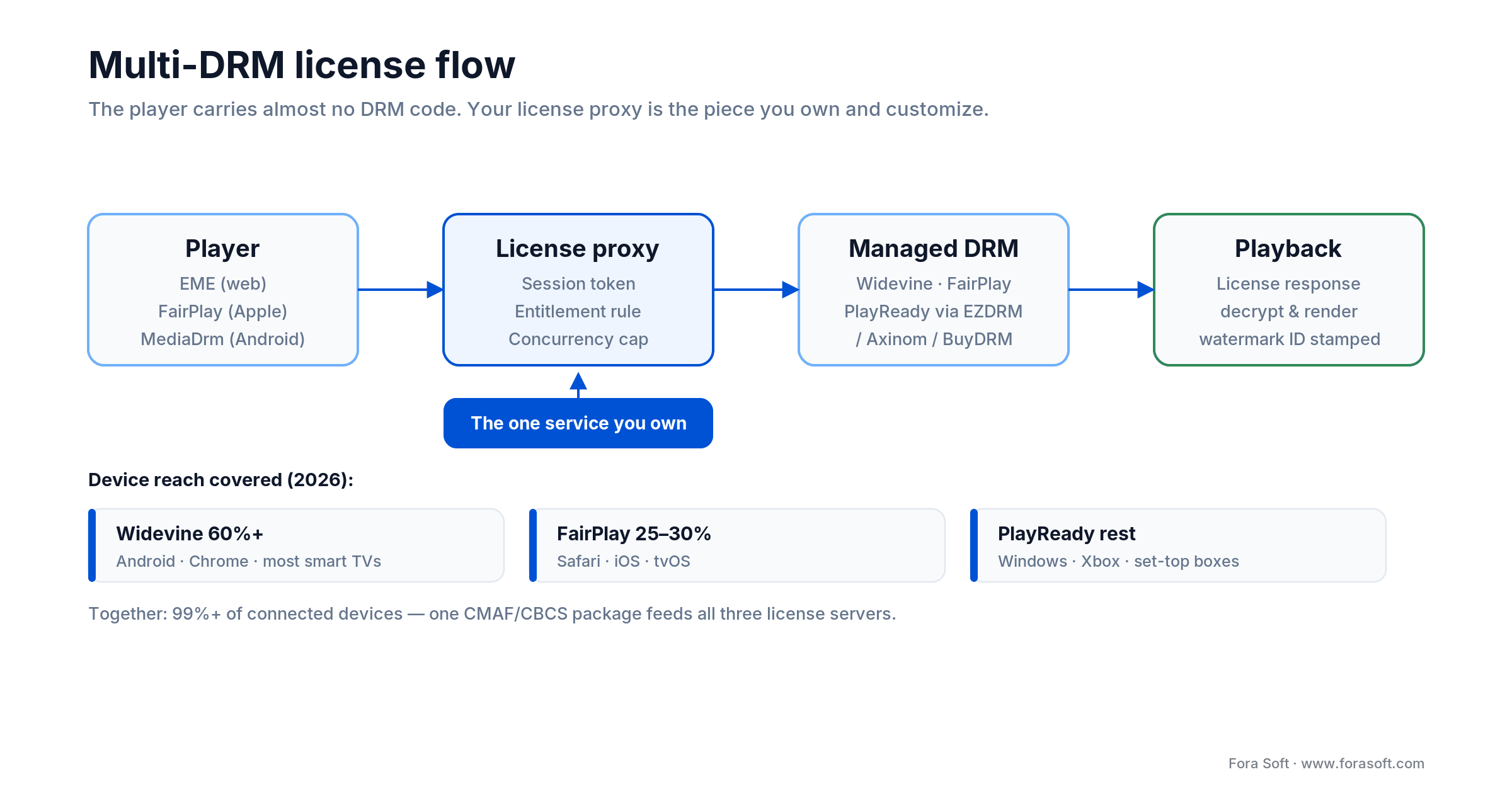
Task: Click 'Device reach covered (2026):' label
Action: click(x=221, y=480)
